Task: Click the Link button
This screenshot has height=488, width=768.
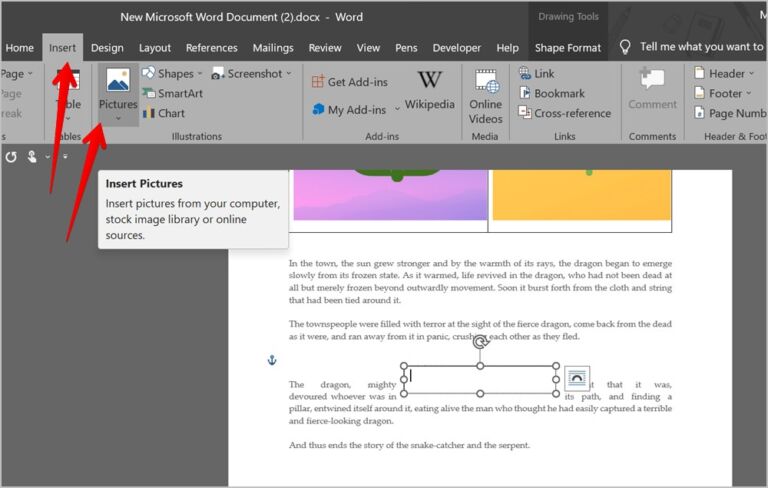Action: click(537, 73)
